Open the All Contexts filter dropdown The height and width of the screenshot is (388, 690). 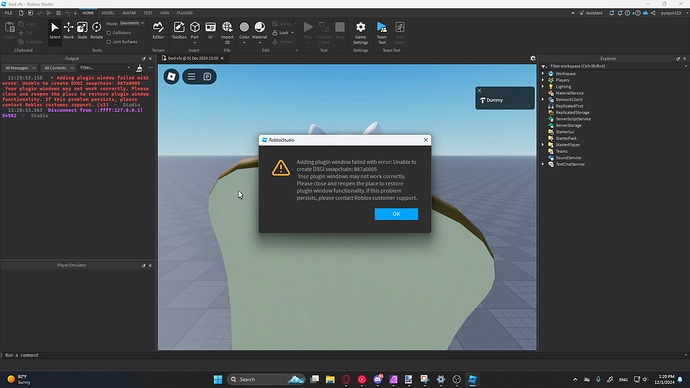[x=59, y=68]
